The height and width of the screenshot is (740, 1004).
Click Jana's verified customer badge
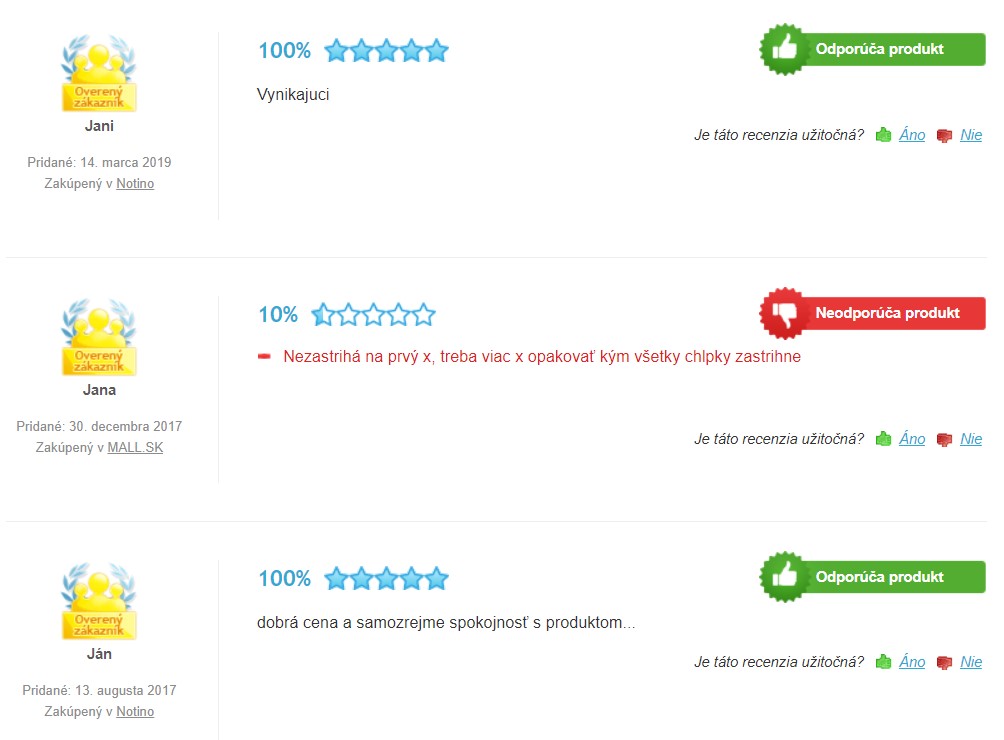99,337
